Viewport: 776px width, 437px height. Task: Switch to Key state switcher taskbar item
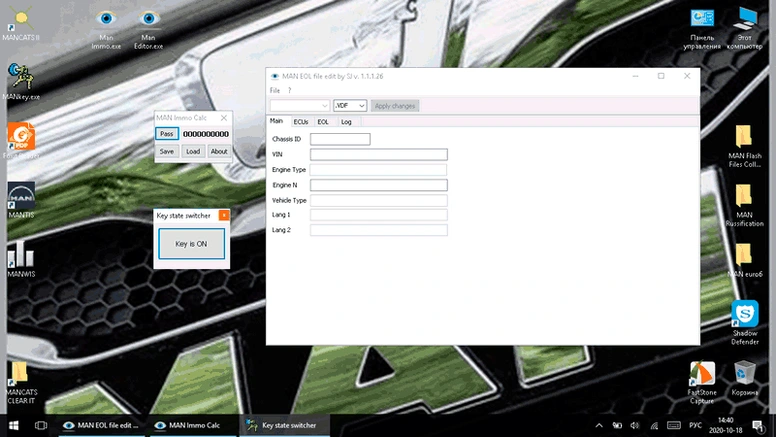coord(285,425)
